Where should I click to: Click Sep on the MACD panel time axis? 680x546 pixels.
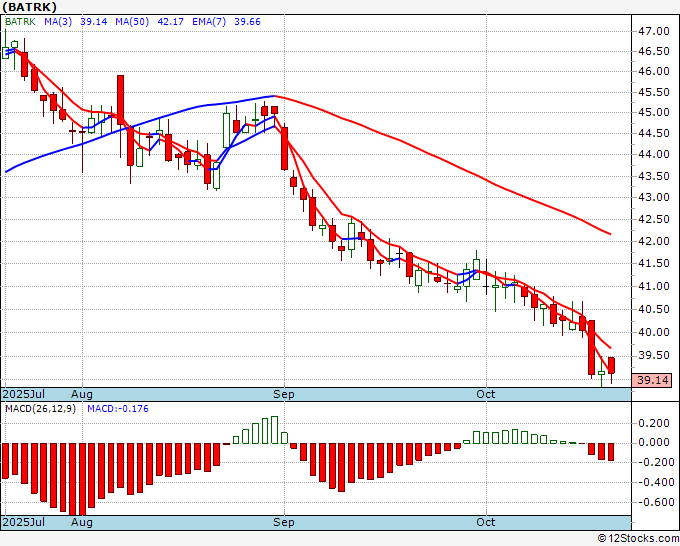pyautogui.click(x=285, y=522)
